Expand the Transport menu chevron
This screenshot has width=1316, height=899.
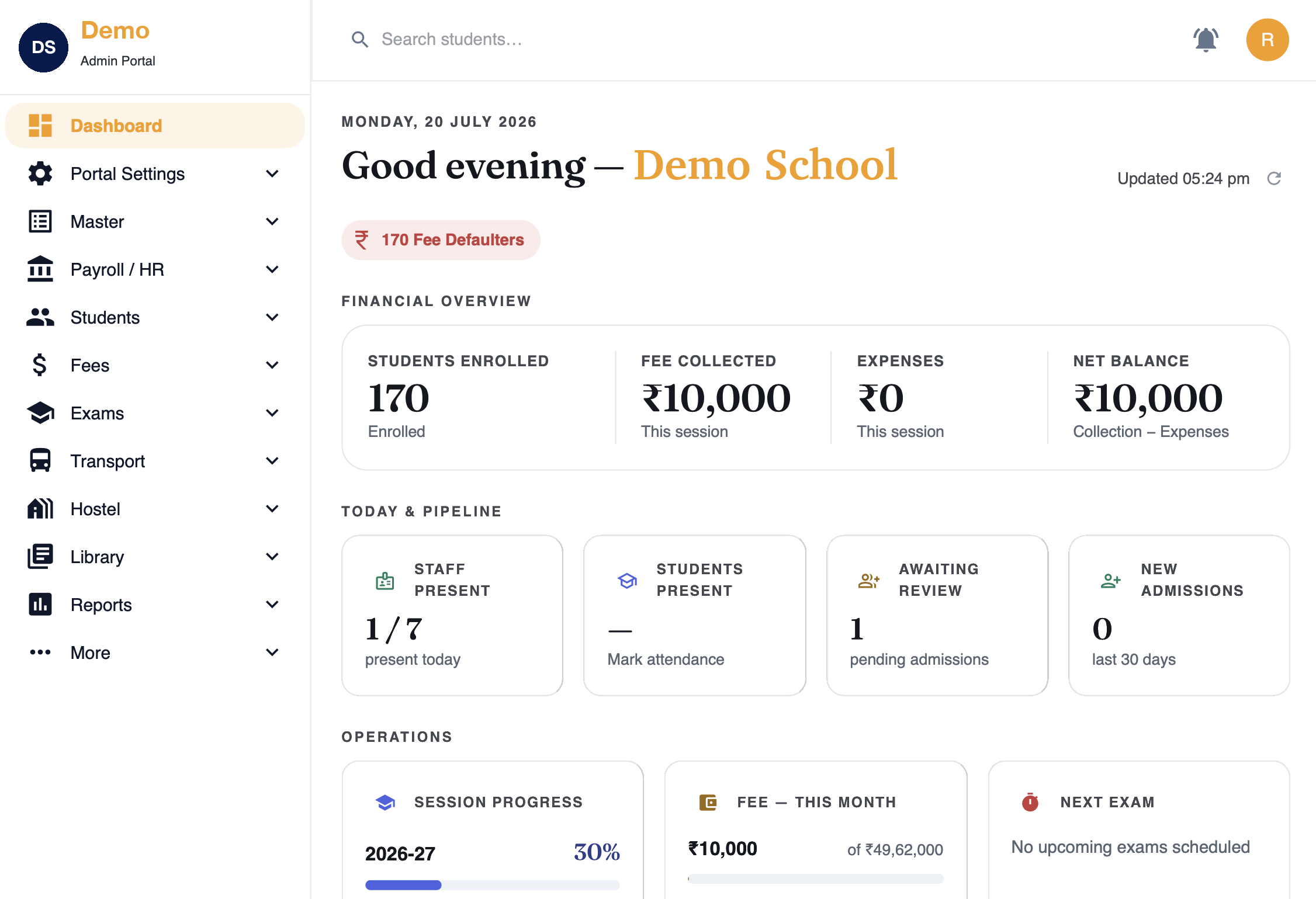point(272,461)
